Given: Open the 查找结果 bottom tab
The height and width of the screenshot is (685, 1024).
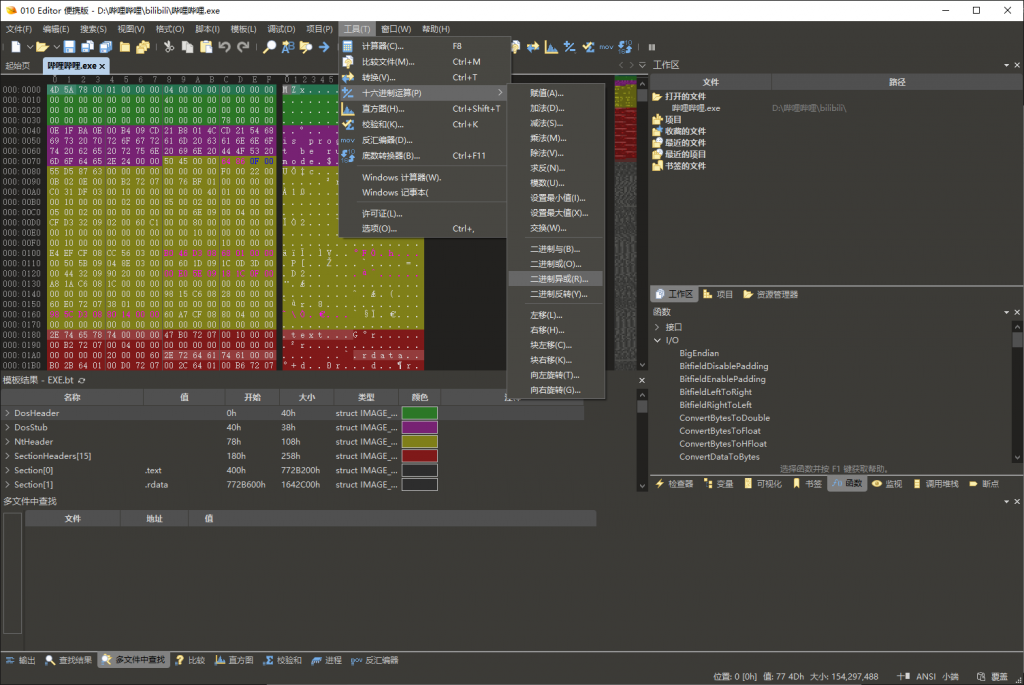Looking at the screenshot, I should (68, 661).
